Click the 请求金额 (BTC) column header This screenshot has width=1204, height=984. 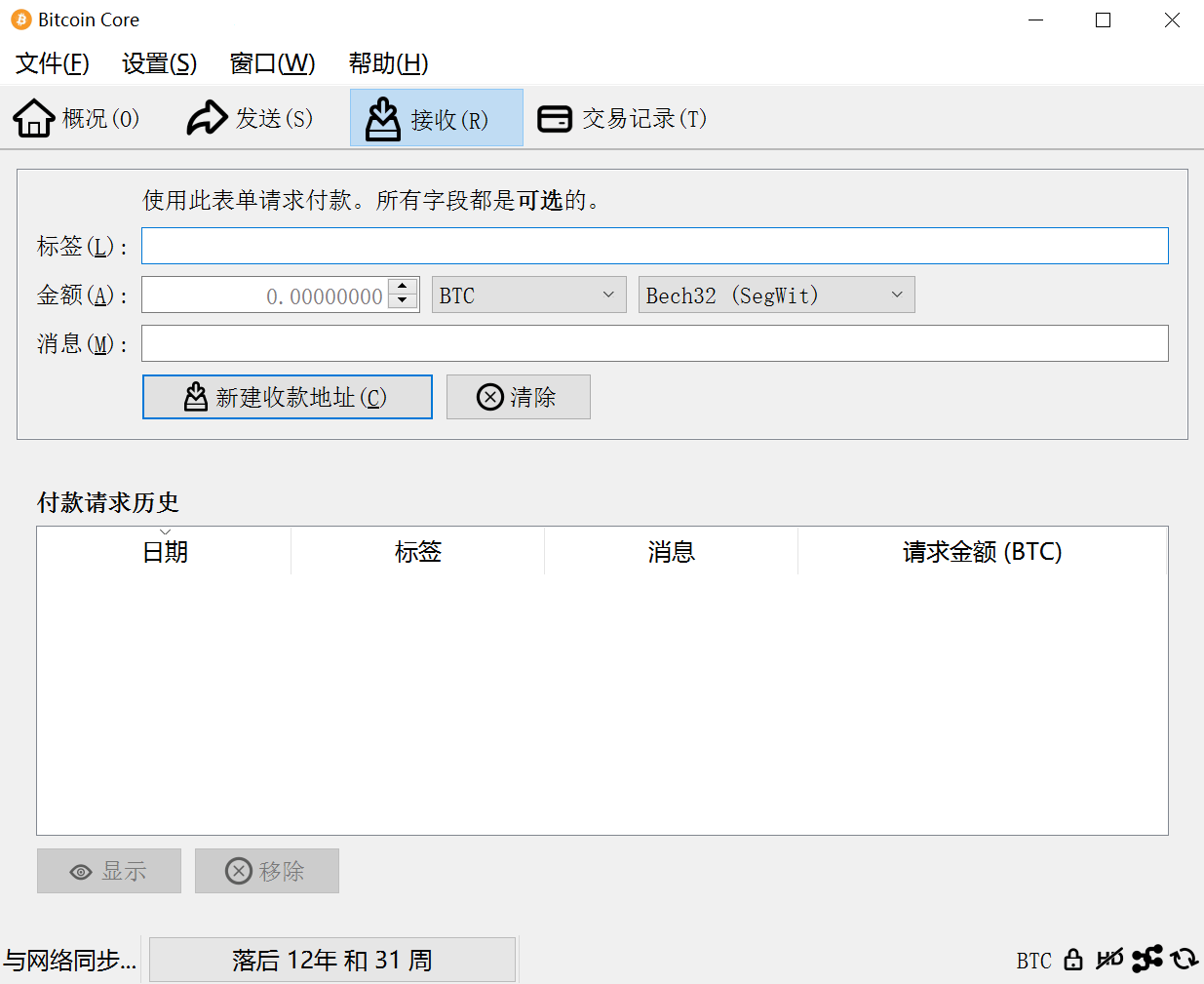[982, 552]
